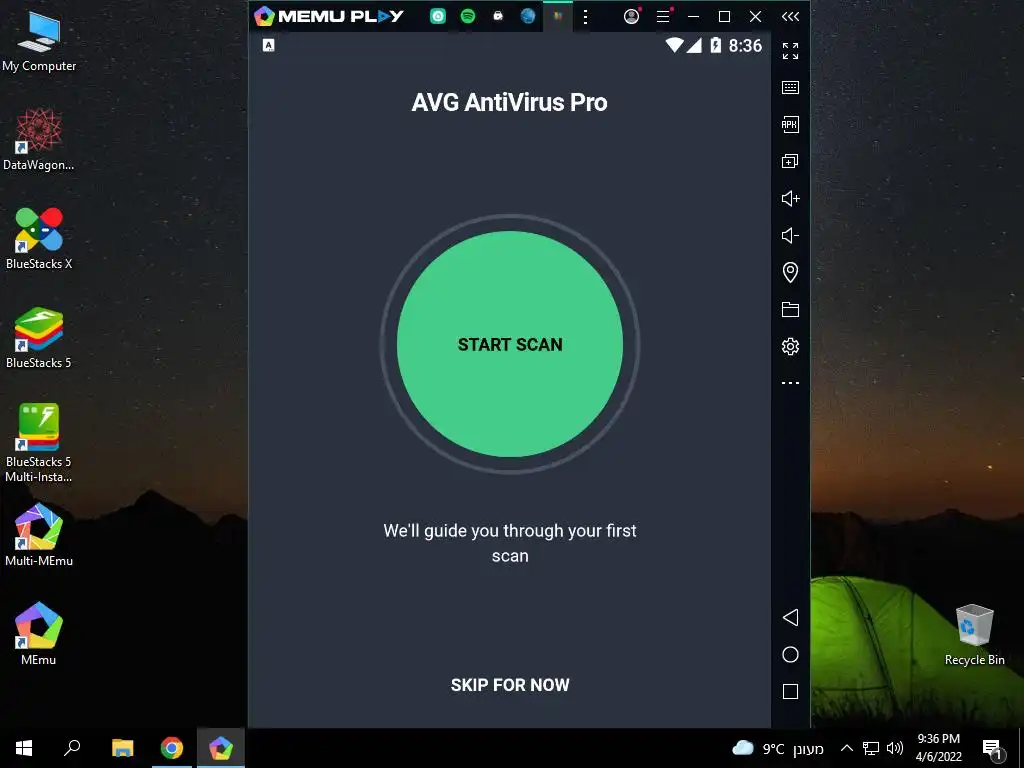Switch to the blue globe browser tab
Viewport: 1024px width, 768px height.
[528, 16]
